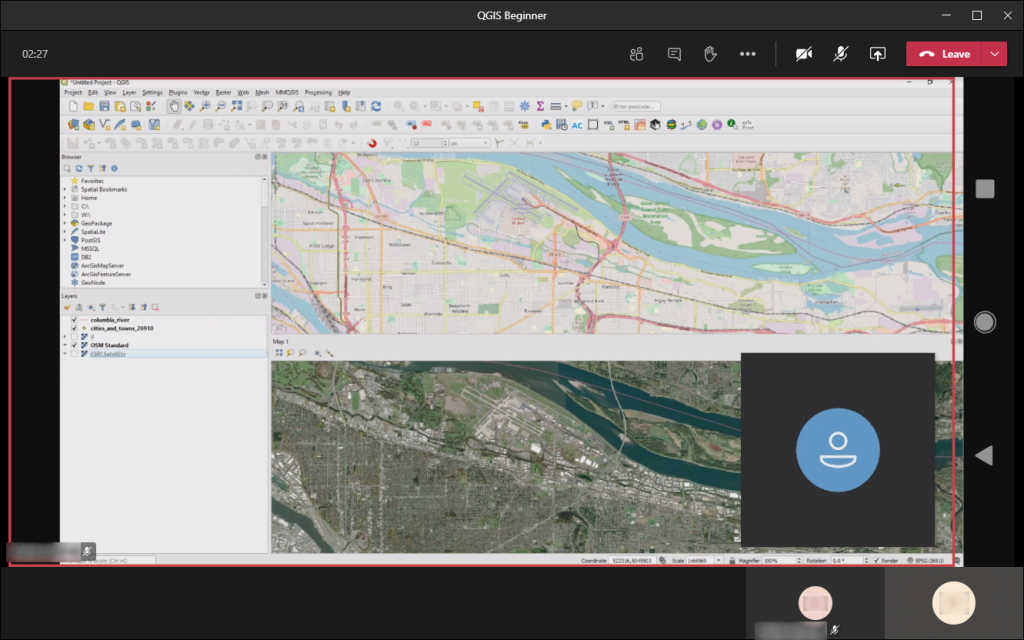Expand the Home node in Browser
The width and height of the screenshot is (1024, 640).
click(x=65, y=198)
